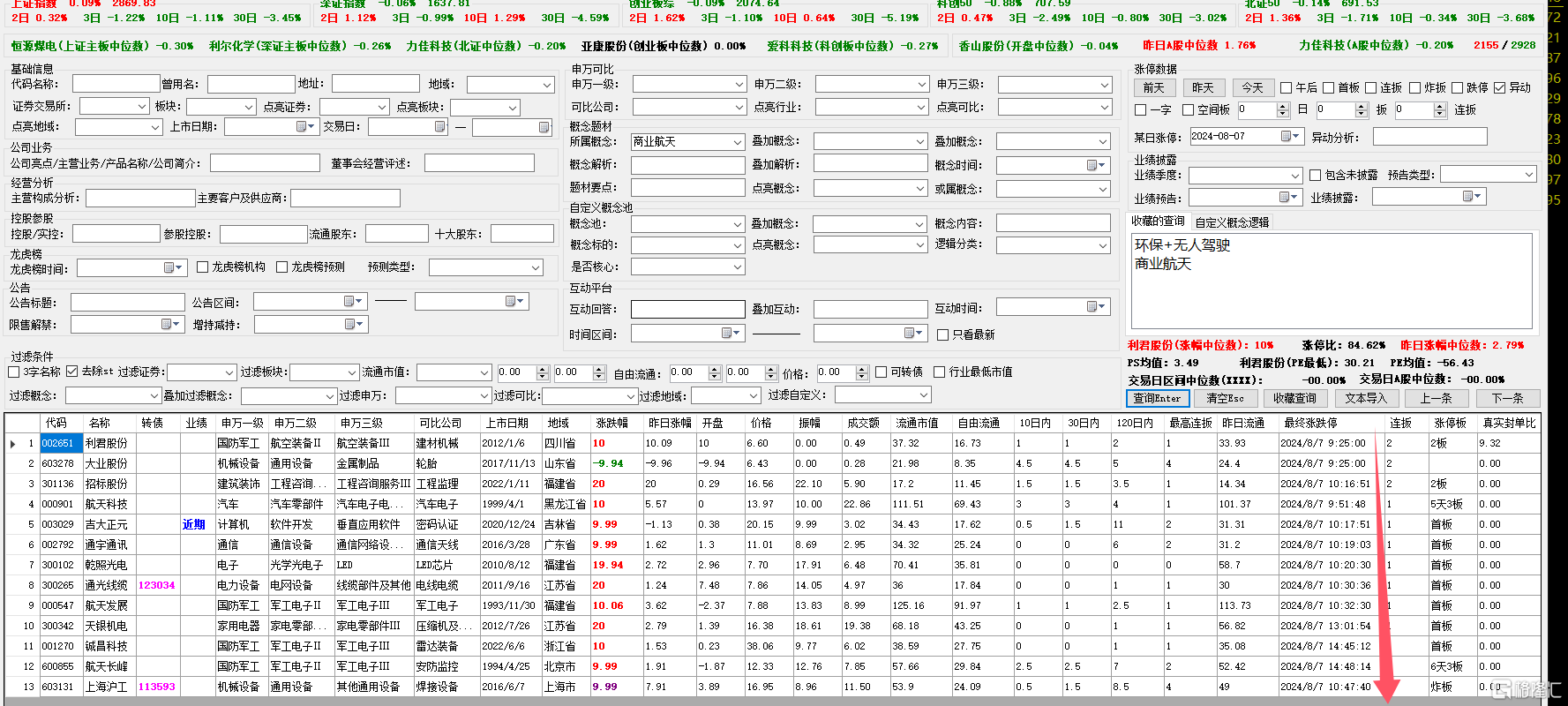Image resolution: width=1568 pixels, height=706 pixels.
Task: Tick the 龙虎榜机构 checkbox
Action: point(203,267)
